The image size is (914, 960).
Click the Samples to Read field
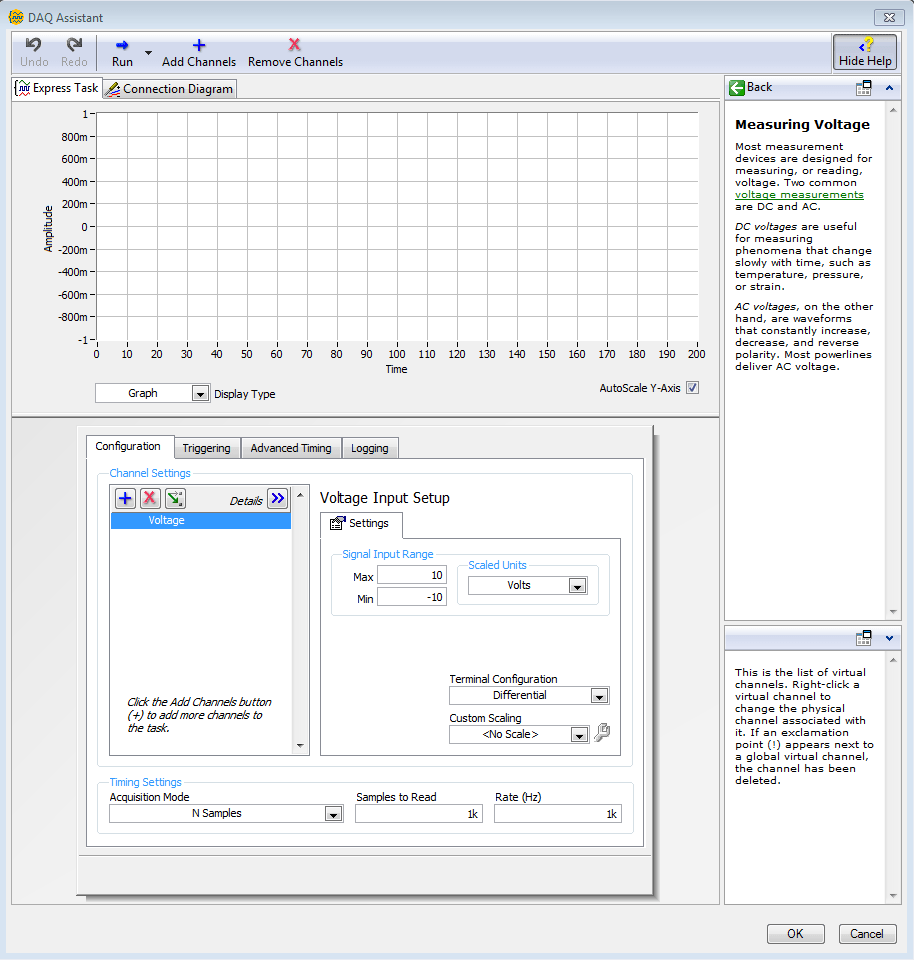[418, 813]
